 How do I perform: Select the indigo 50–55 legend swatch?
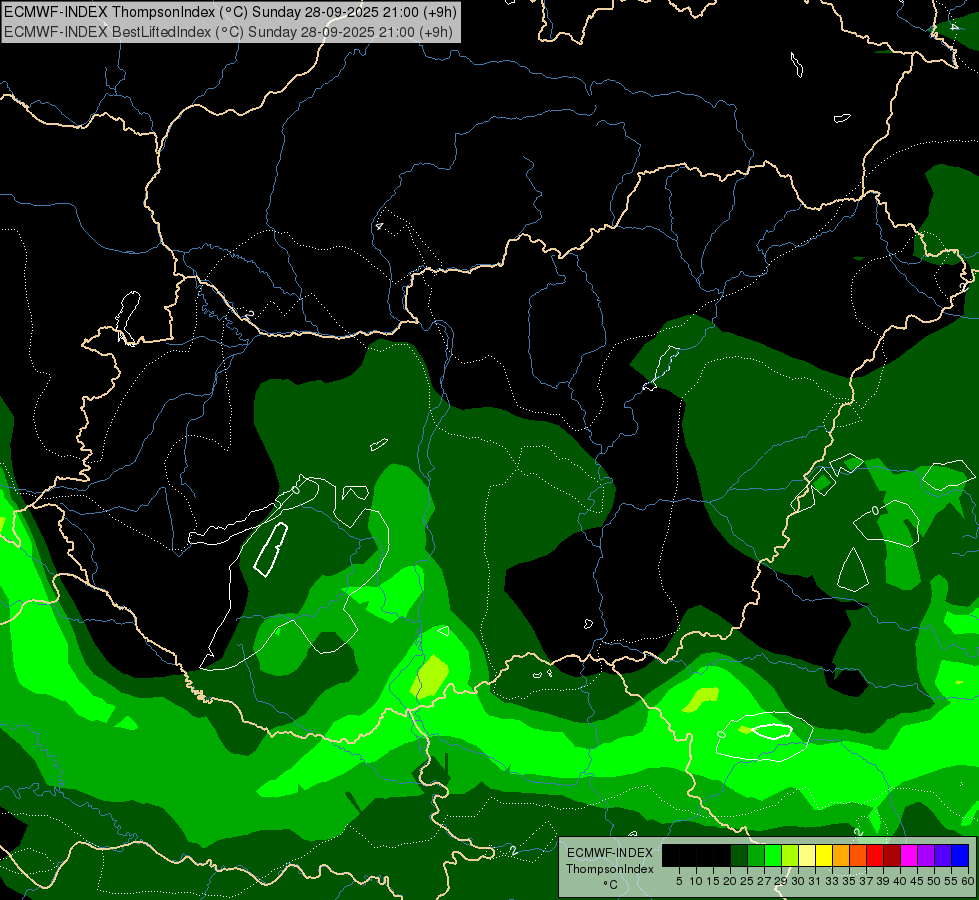[x=943, y=856]
